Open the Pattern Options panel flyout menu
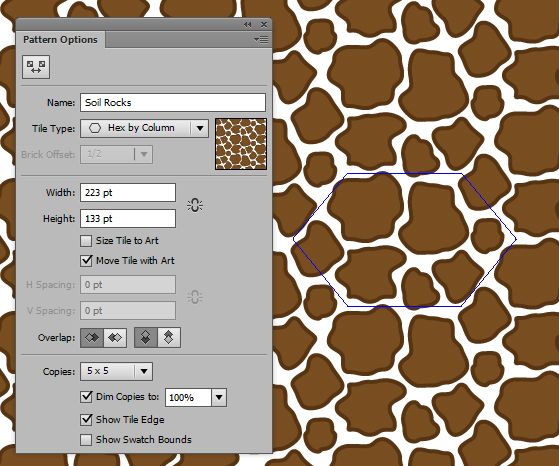 pyautogui.click(x=261, y=40)
